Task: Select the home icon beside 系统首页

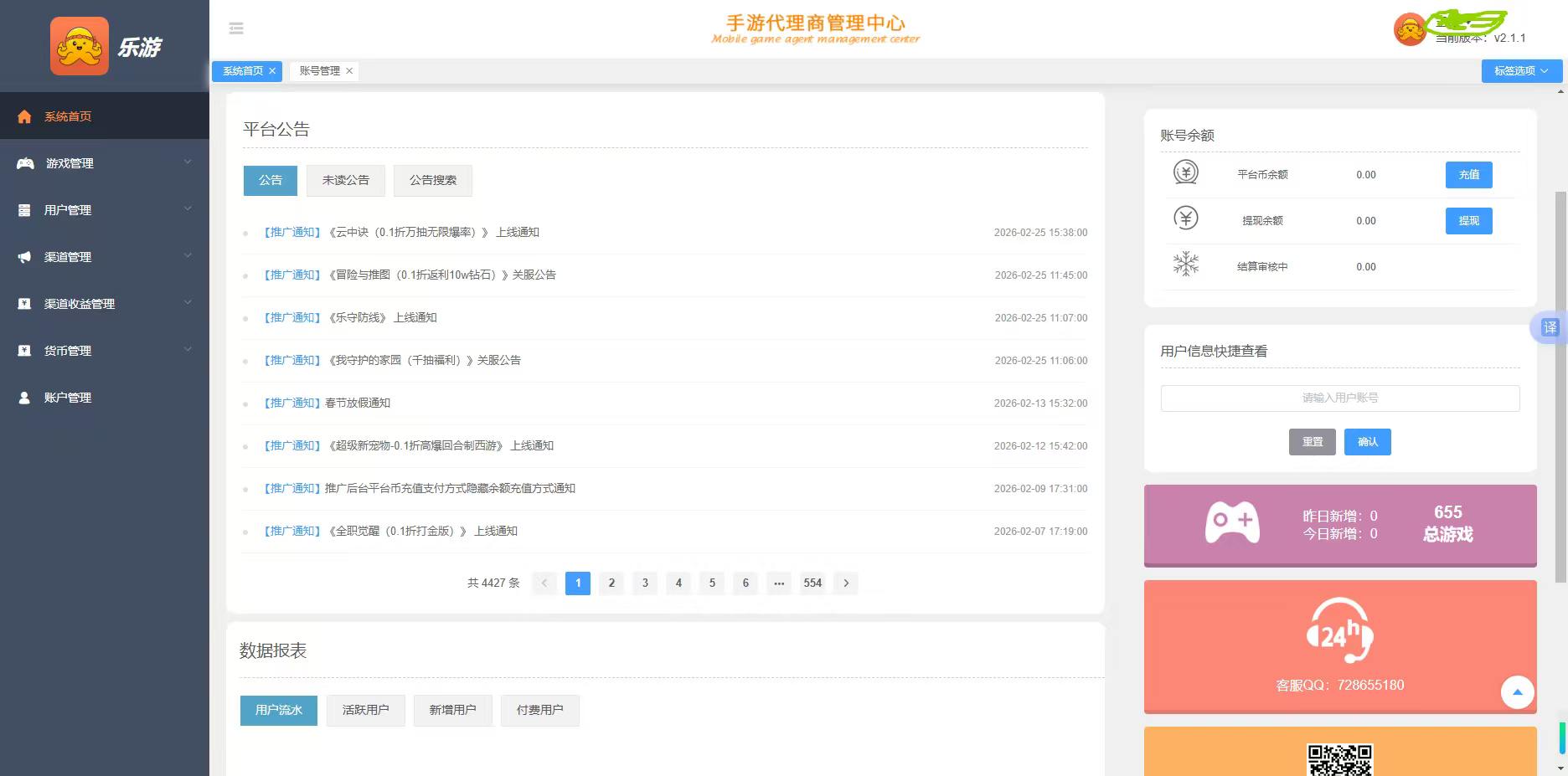Action: pyautogui.click(x=23, y=116)
